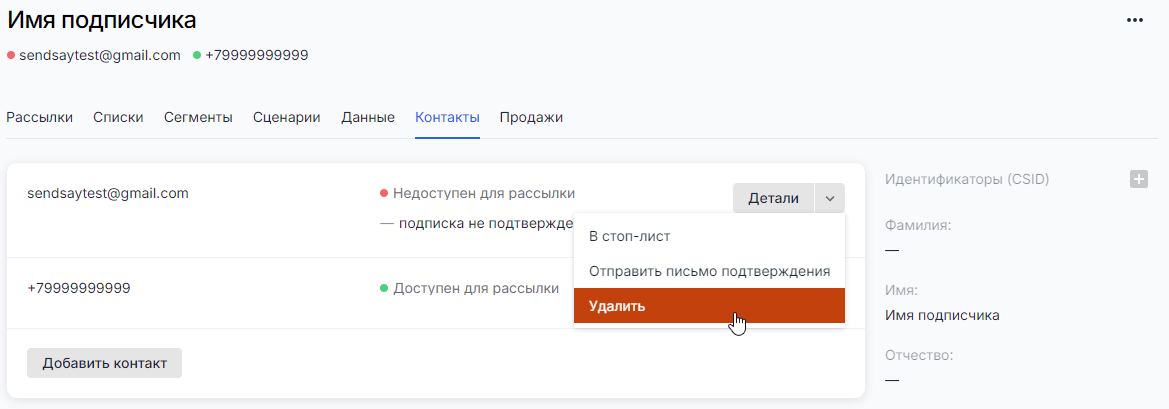Click the red status dot beside header email

coord(11,55)
